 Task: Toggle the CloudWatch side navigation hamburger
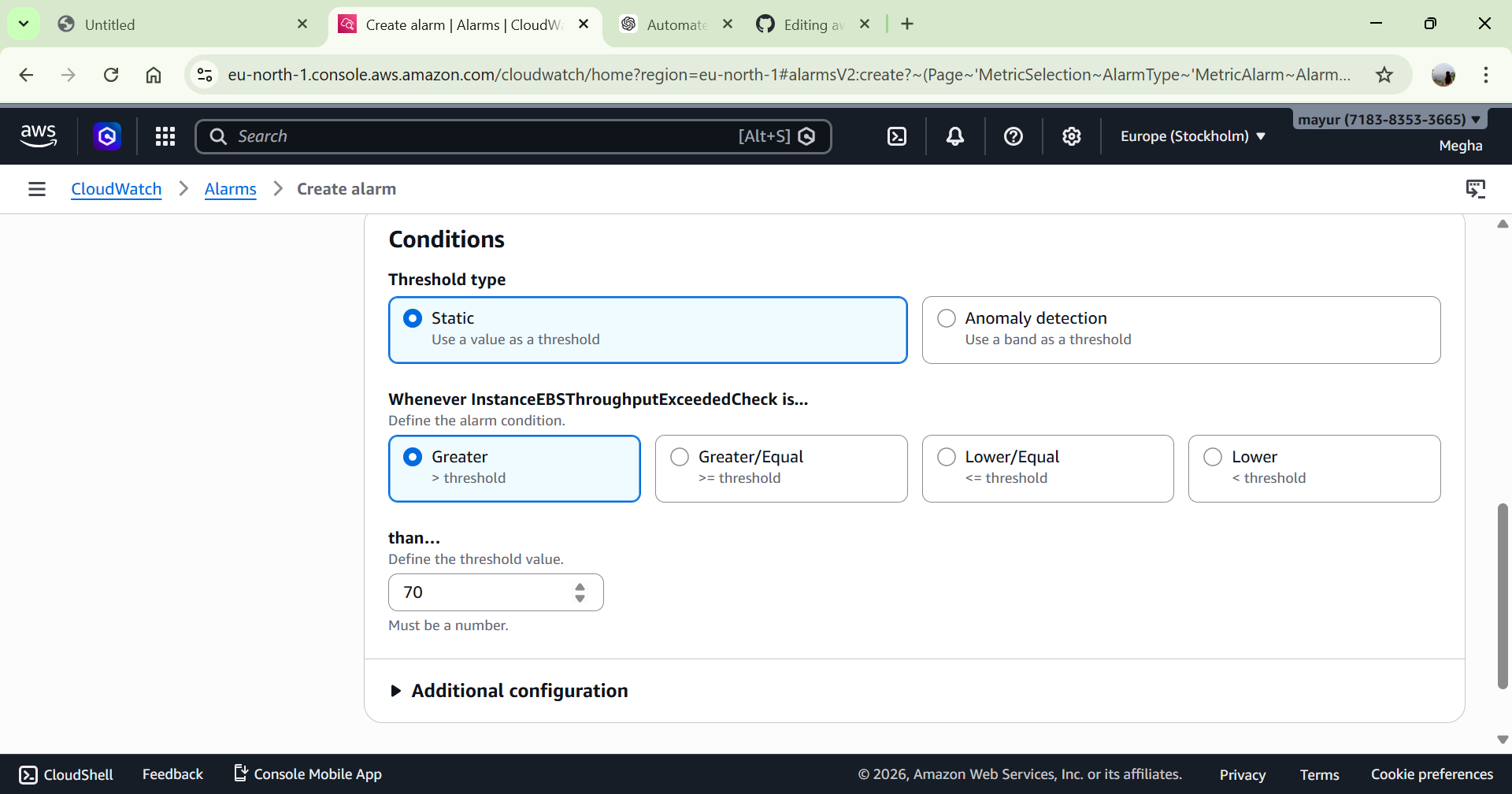(x=37, y=189)
